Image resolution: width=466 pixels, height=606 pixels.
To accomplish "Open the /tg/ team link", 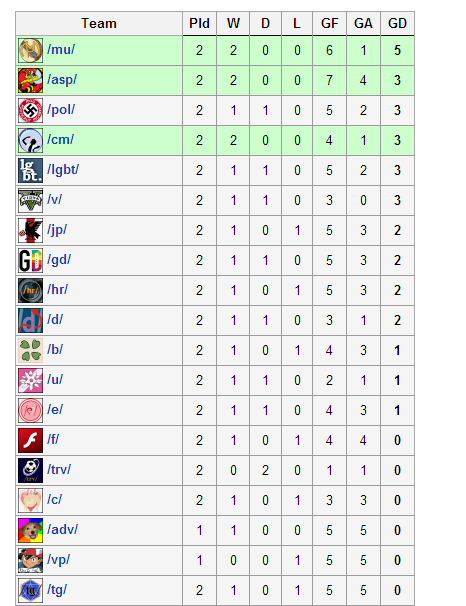I will 57,590.
